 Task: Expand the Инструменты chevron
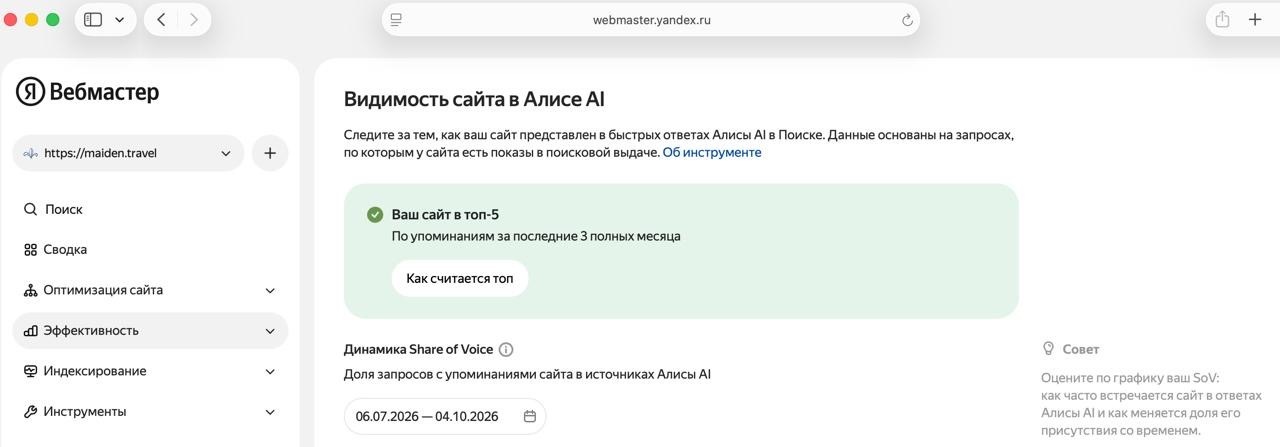point(270,412)
